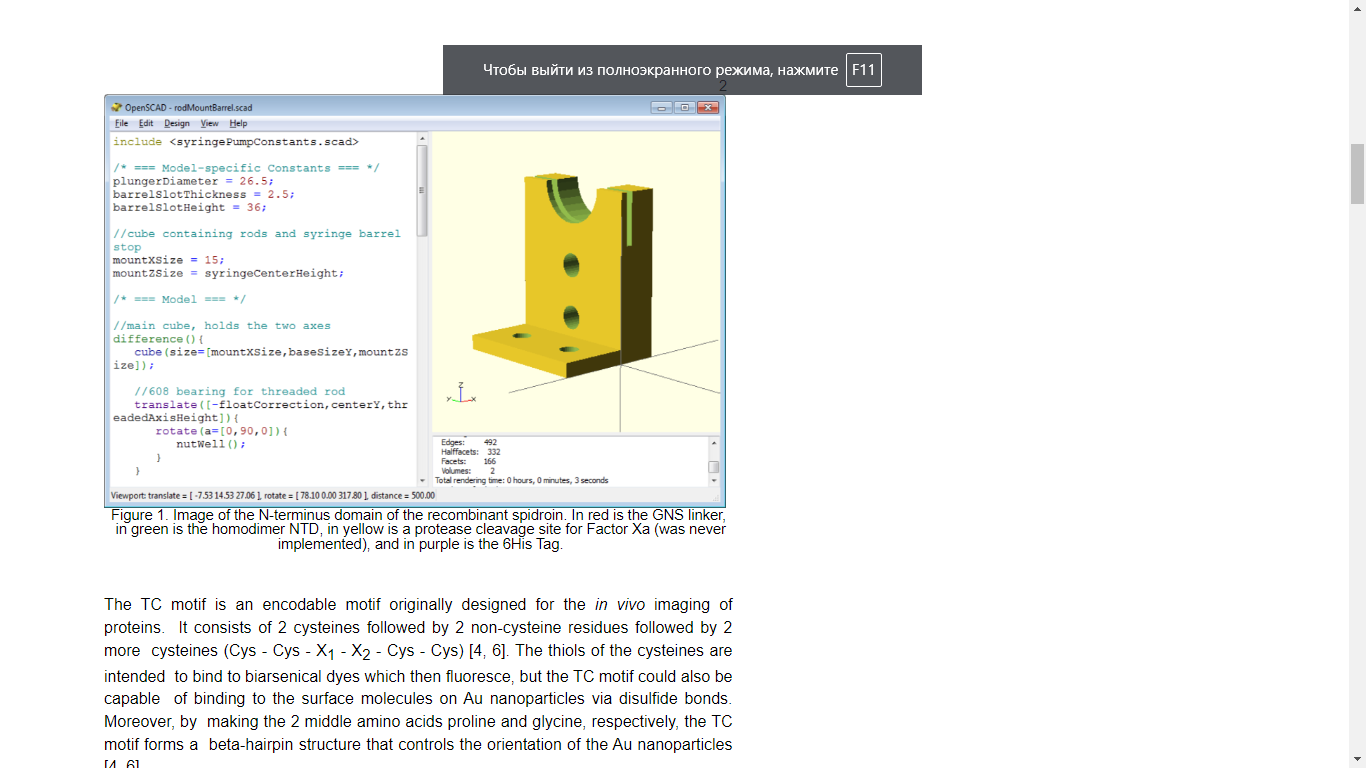
Task: Open the Help menu in OpenSCAD
Action: pos(238,123)
